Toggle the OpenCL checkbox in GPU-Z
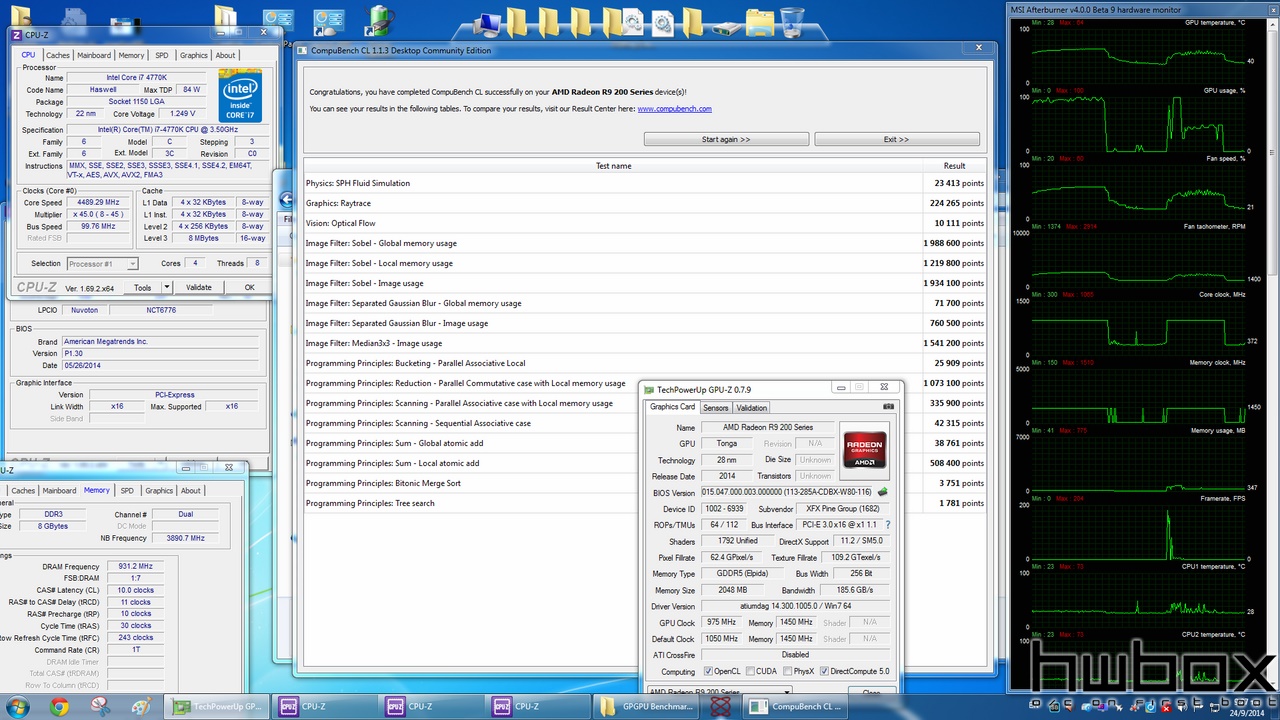Screen dimensions: 1280x720 [708, 671]
